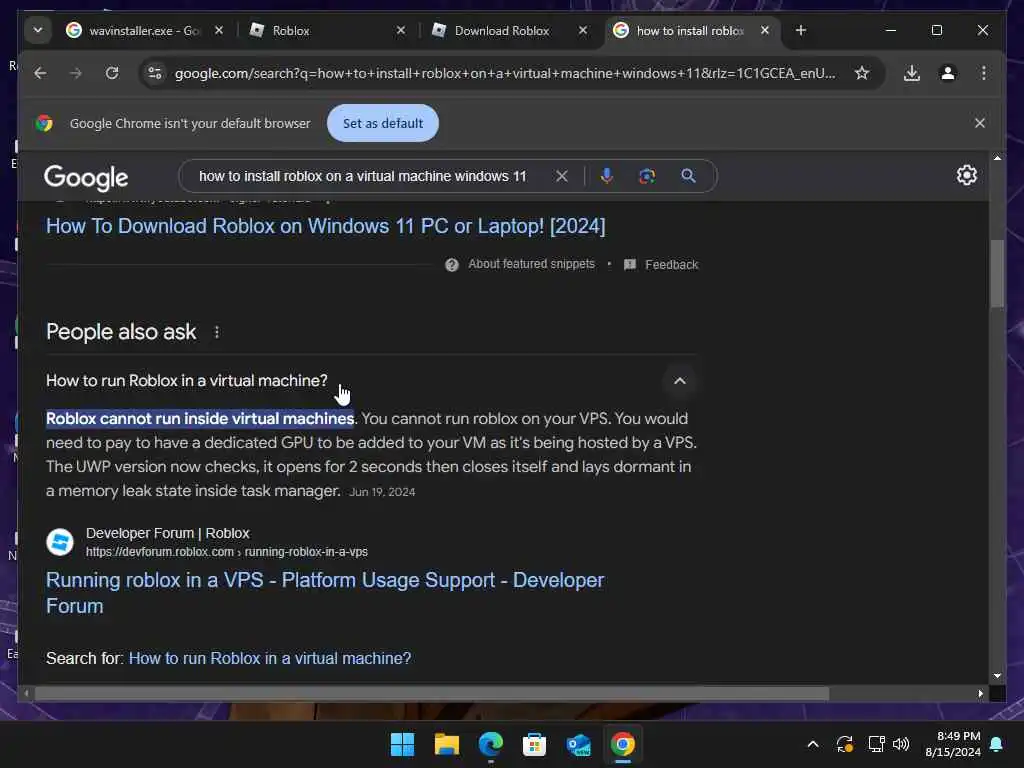Image resolution: width=1024 pixels, height=768 pixels.
Task: Set Chrome as default browser
Action: coord(383,123)
